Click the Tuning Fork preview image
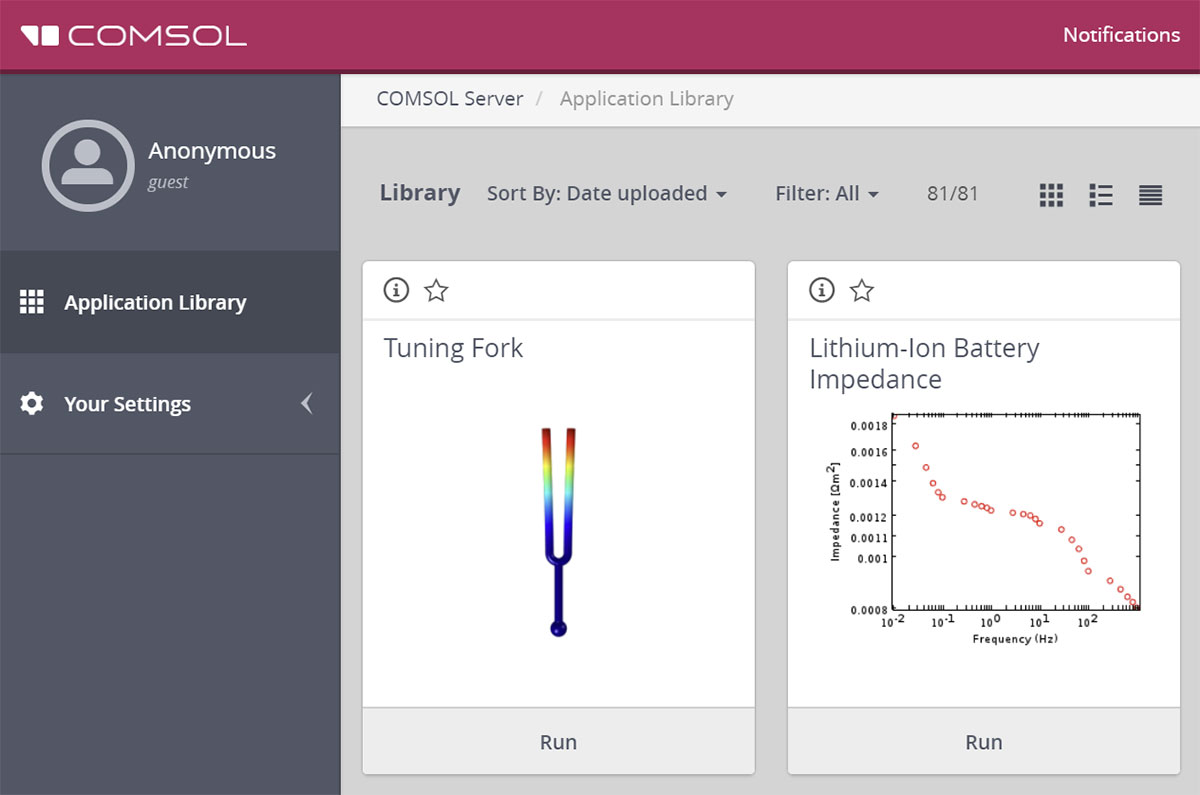Screen dimensions: 1200x795 tap(558, 532)
